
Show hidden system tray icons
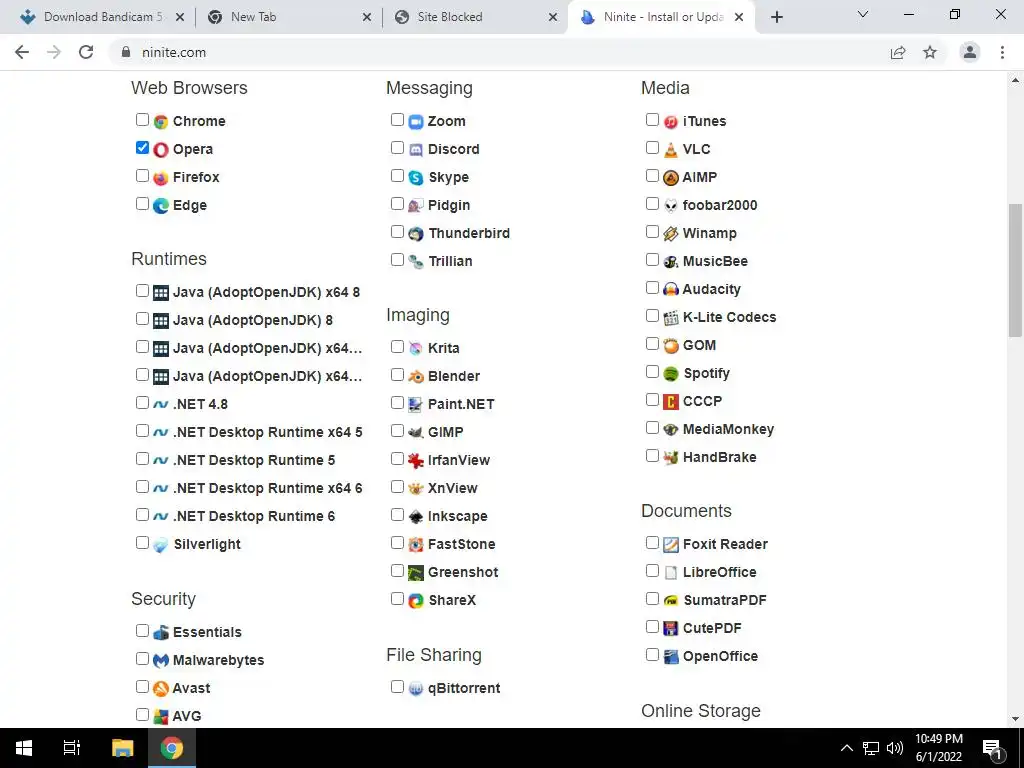tap(846, 748)
